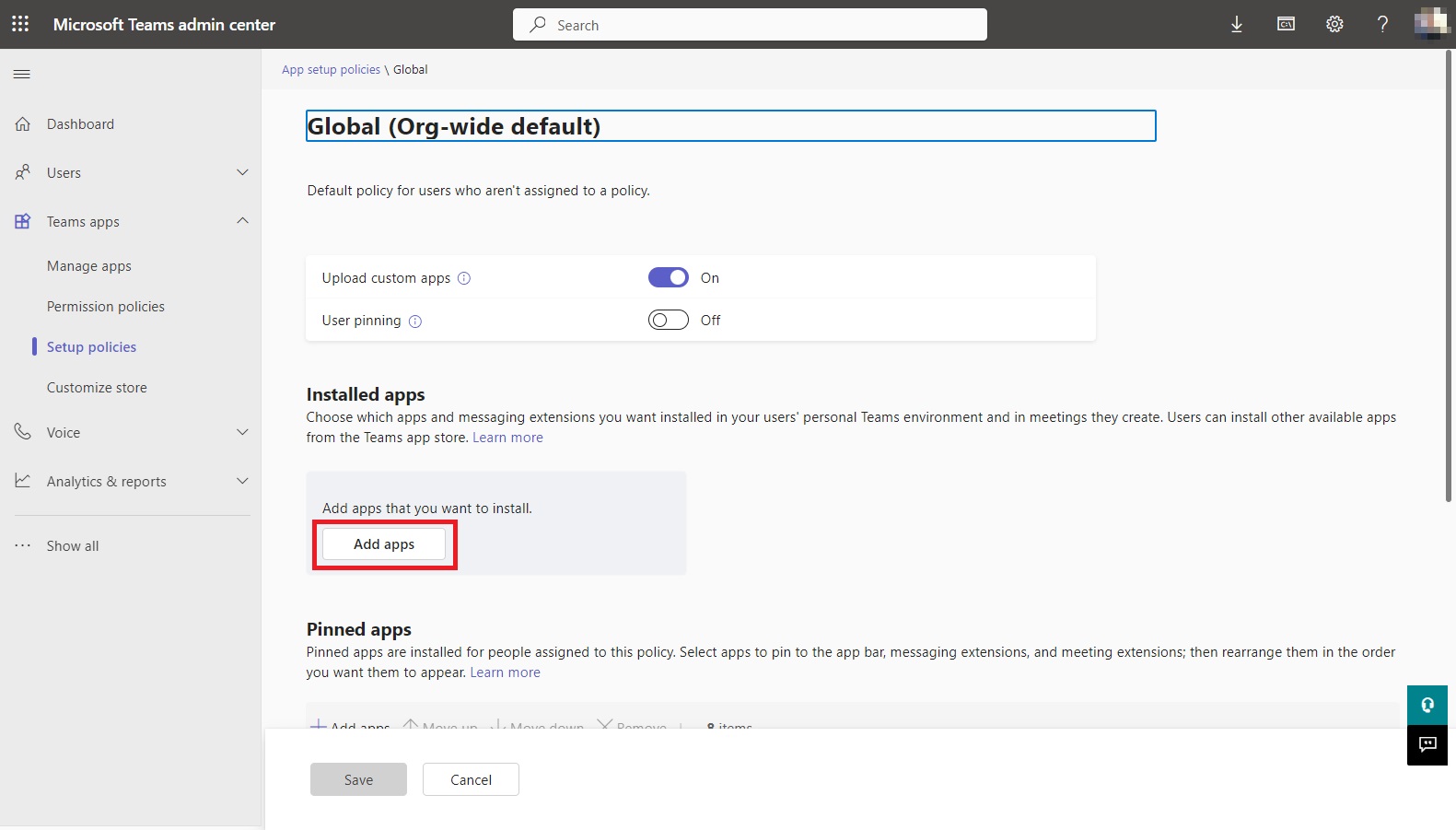Click Add apps under Installed apps
The width and height of the screenshot is (1456, 830).
pyautogui.click(x=384, y=544)
